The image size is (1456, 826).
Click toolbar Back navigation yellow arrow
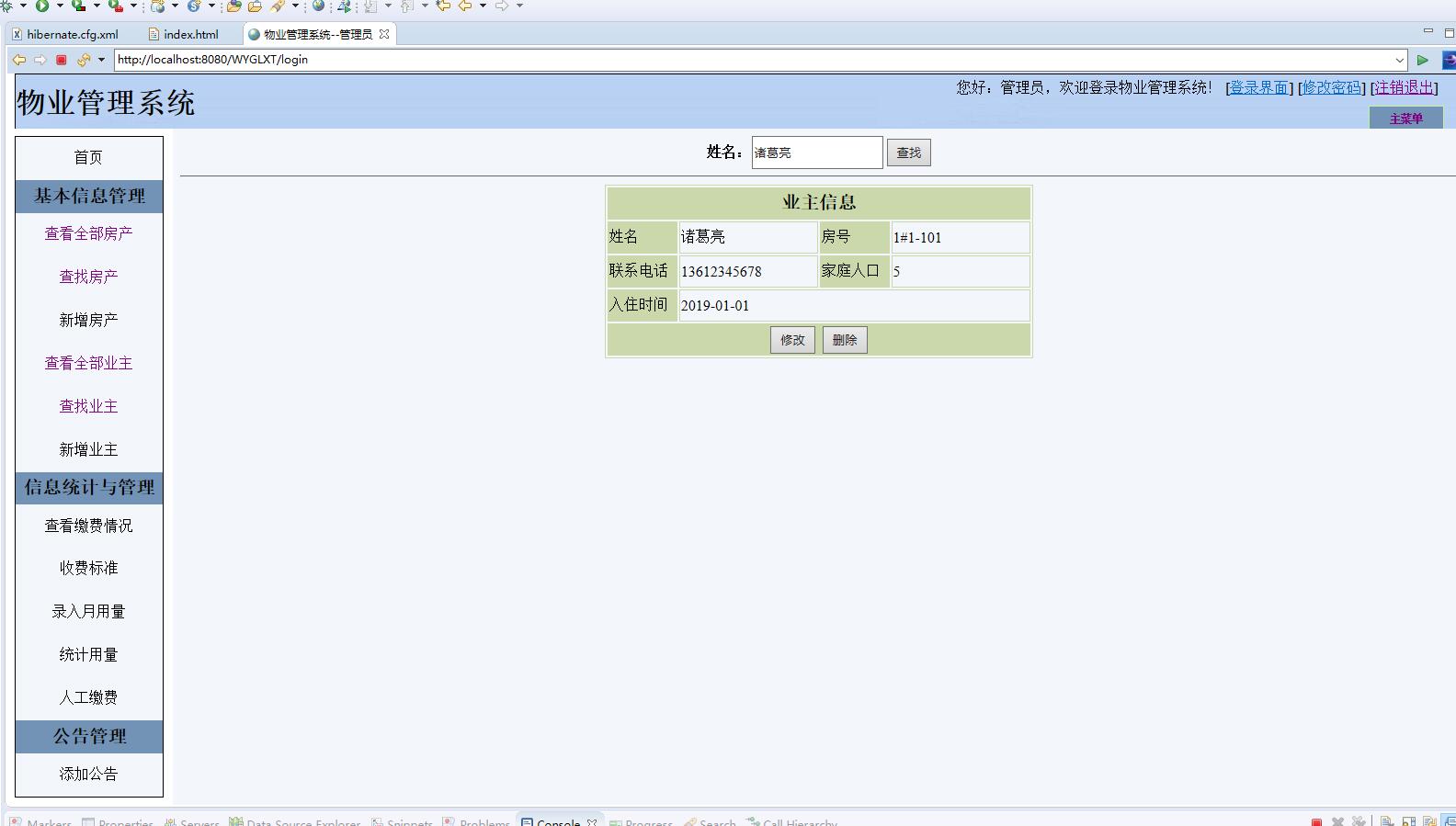point(465,6)
